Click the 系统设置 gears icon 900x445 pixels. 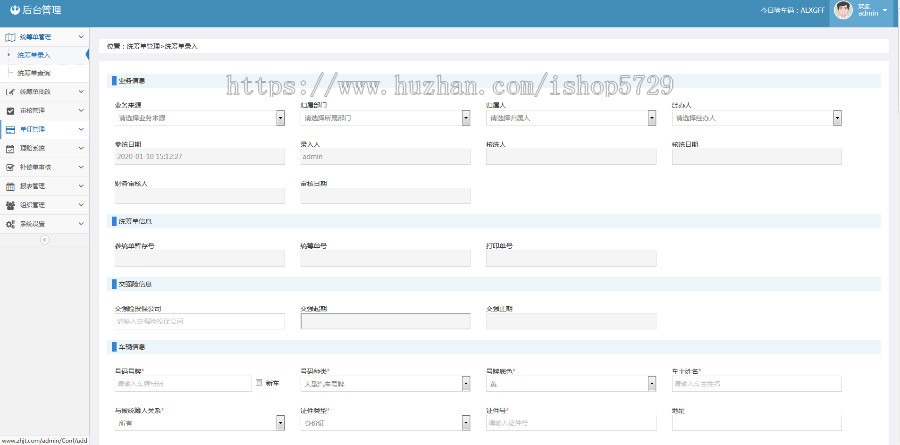tap(10, 224)
